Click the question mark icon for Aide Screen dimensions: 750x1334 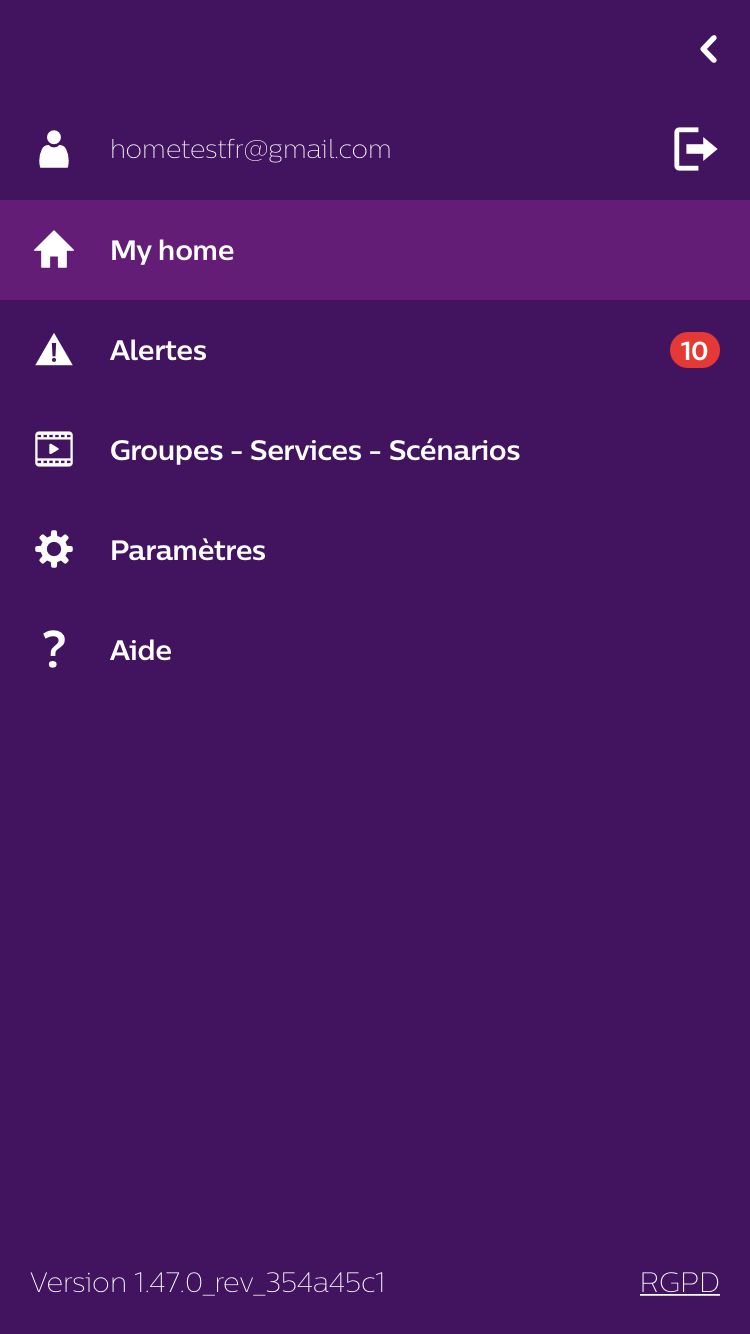[54, 650]
